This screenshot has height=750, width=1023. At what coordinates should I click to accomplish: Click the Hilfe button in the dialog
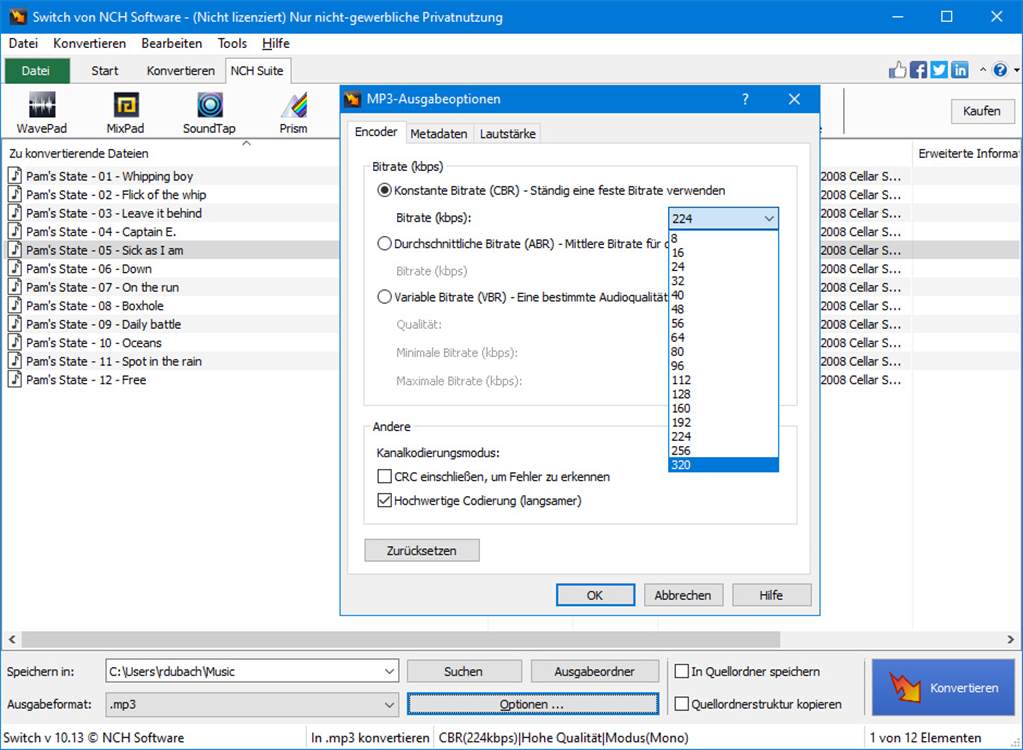pyautogui.click(x=771, y=595)
